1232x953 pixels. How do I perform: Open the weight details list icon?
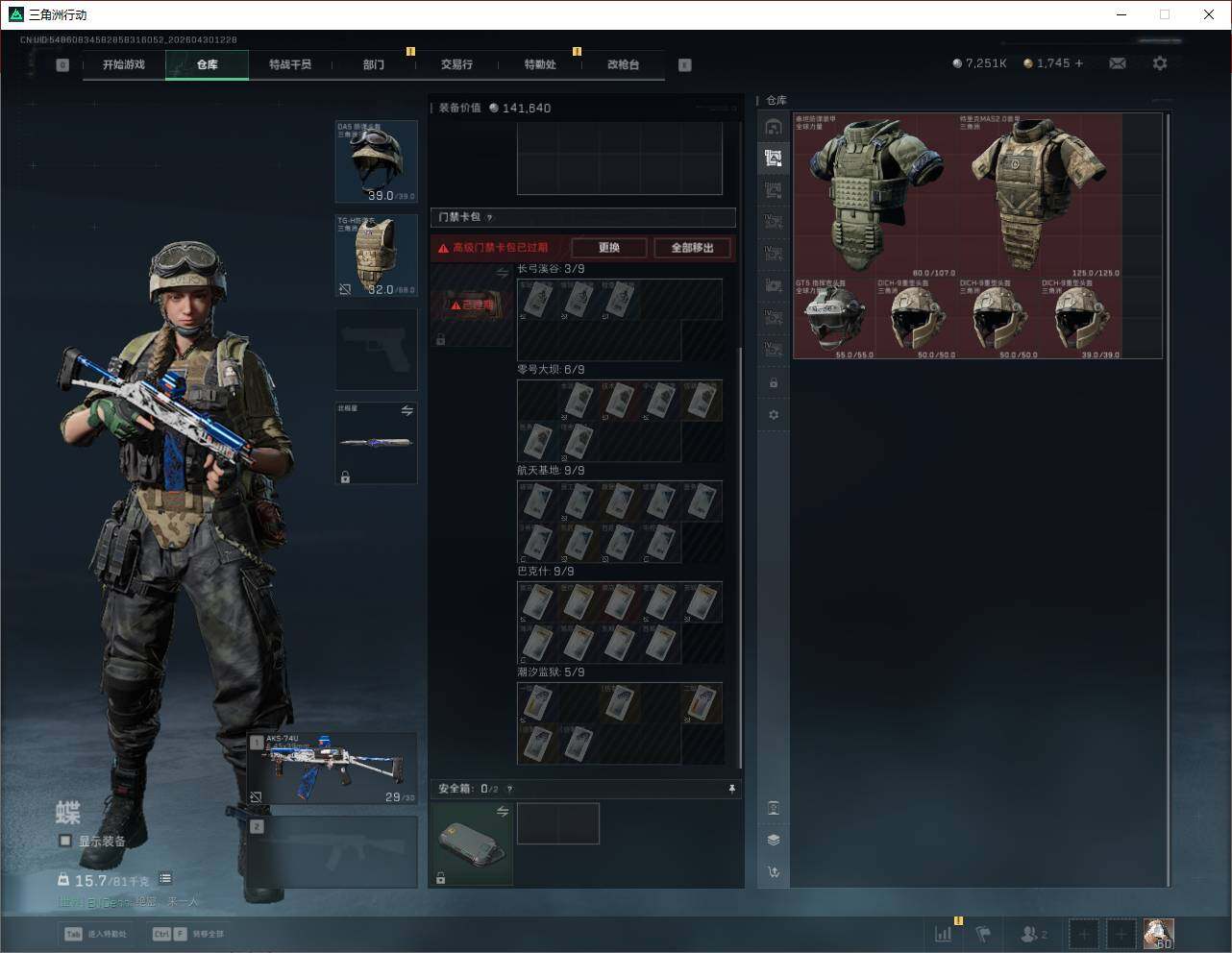[x=165, y=878]
